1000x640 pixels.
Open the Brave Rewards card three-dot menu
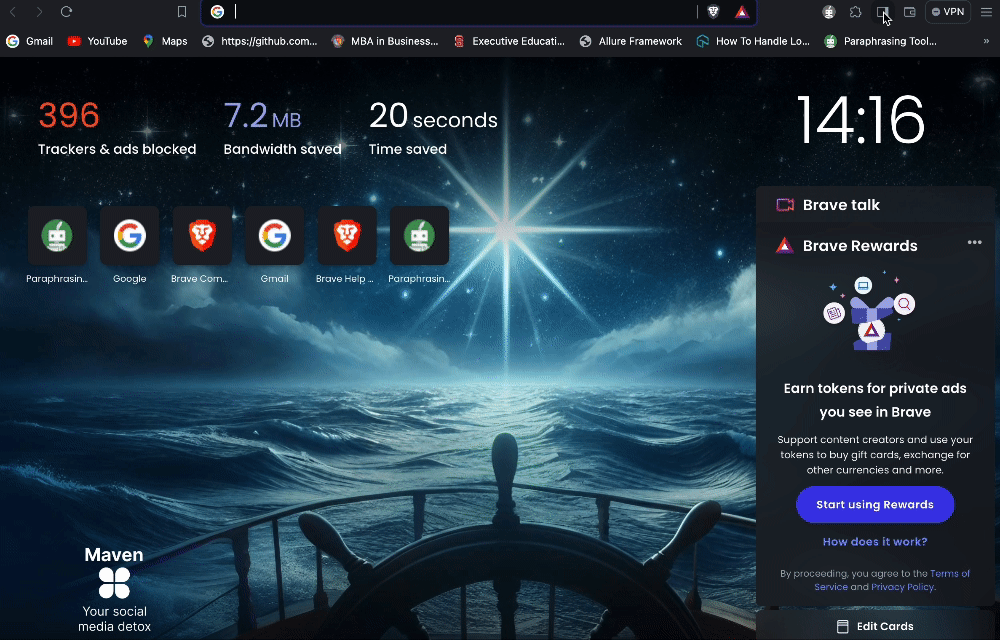coord(974,243)
